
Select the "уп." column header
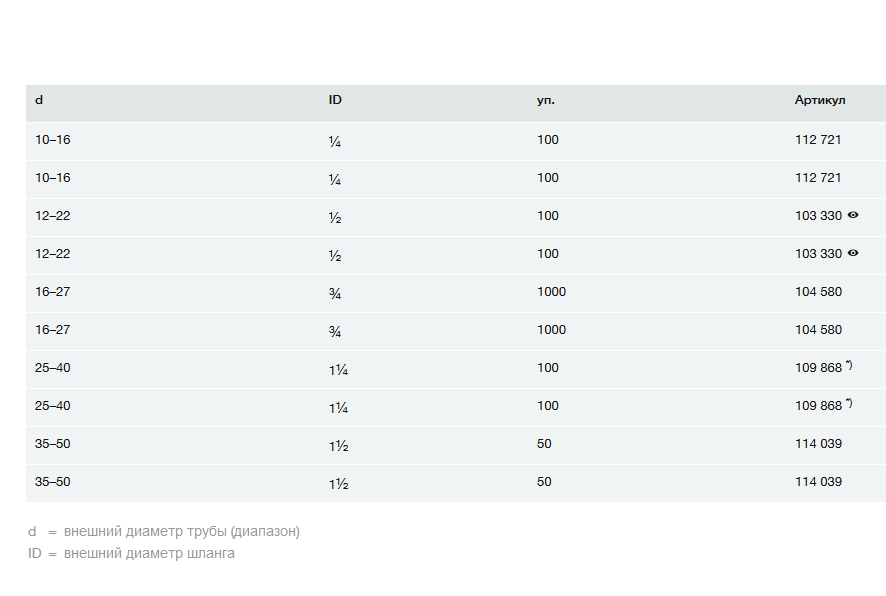point(546,101)
